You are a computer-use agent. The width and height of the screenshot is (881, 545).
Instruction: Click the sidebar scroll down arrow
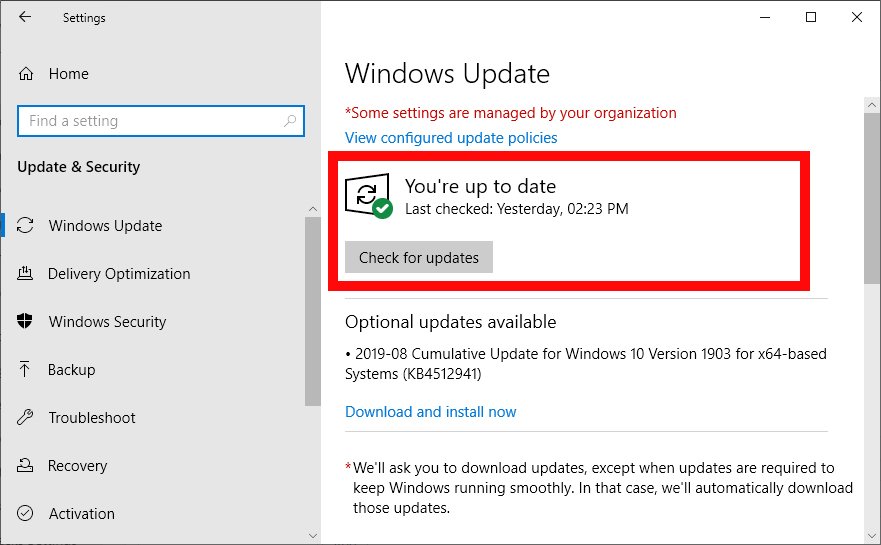[312, 534]
